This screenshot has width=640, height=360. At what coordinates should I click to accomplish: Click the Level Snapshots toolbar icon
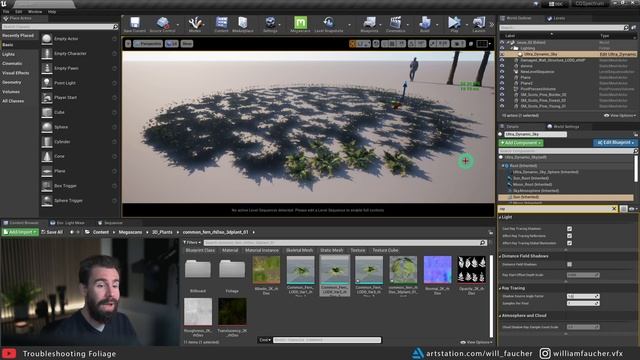(329, 22)
